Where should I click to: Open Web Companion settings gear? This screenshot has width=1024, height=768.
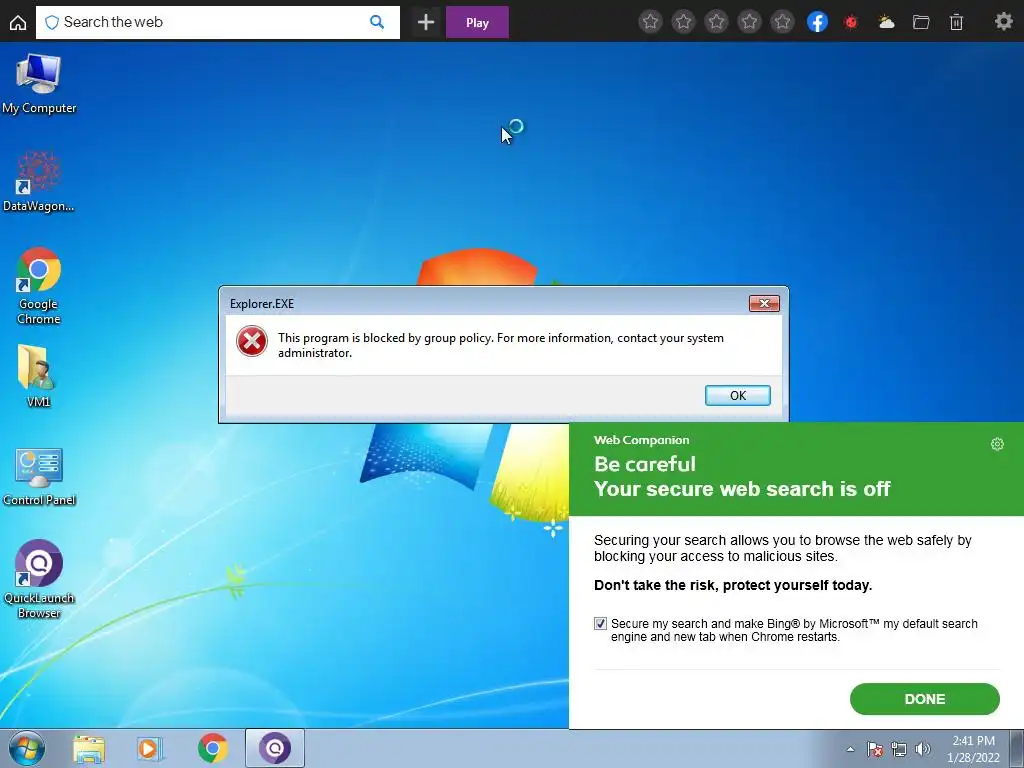(x=997, y=444)
